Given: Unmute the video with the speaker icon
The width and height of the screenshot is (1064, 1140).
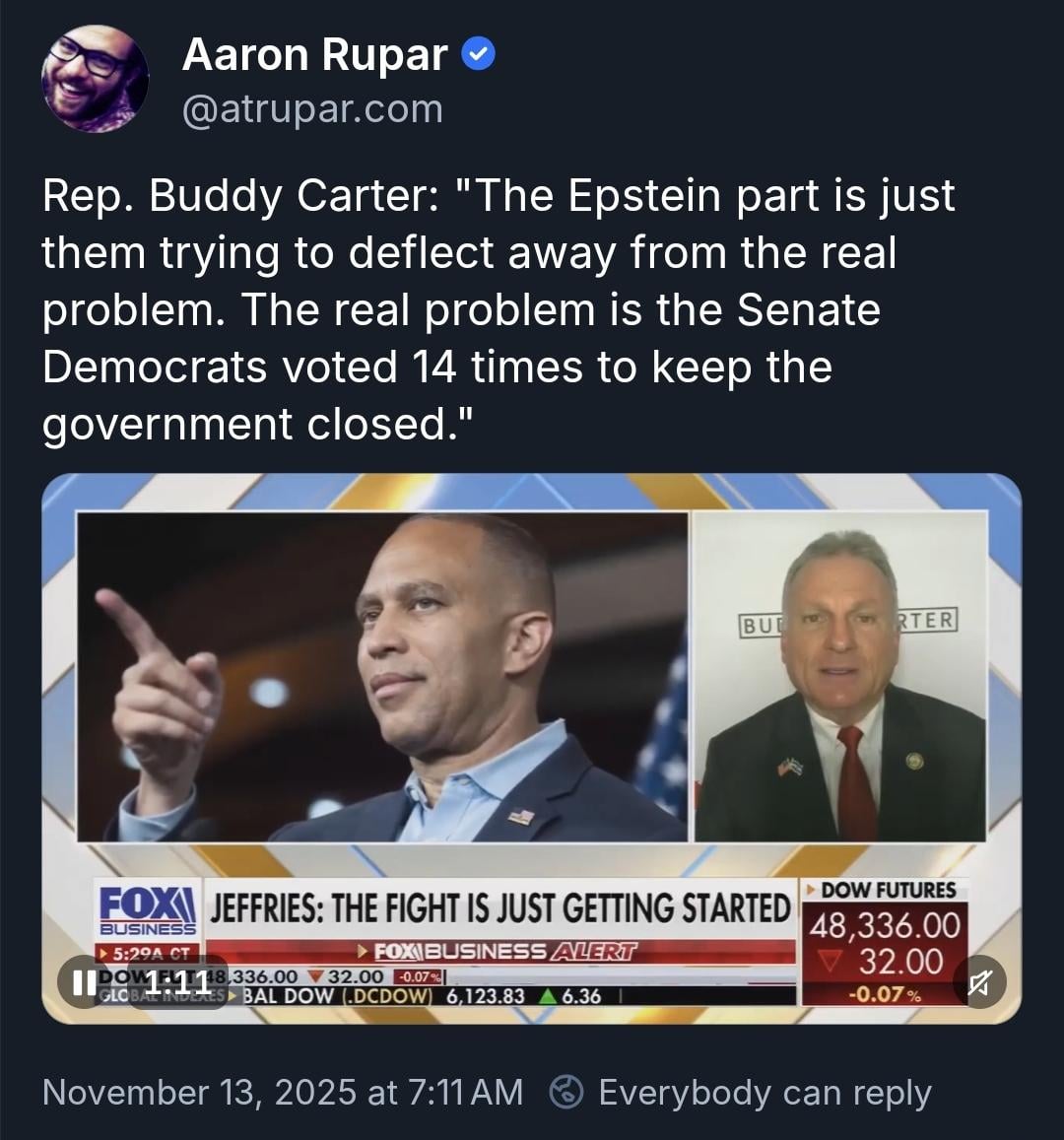Looking at the screenshot, I should pos(980,981).
